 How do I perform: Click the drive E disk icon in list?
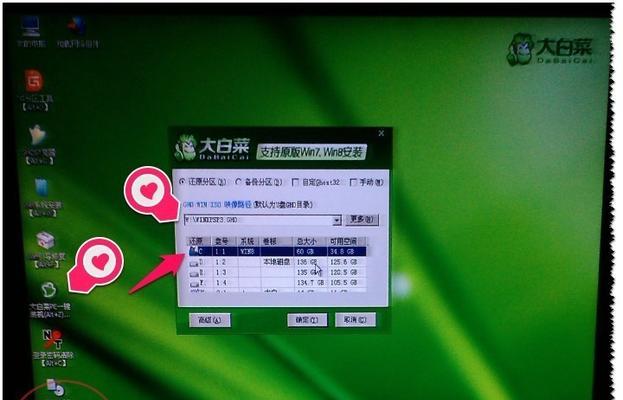(194, 273)
